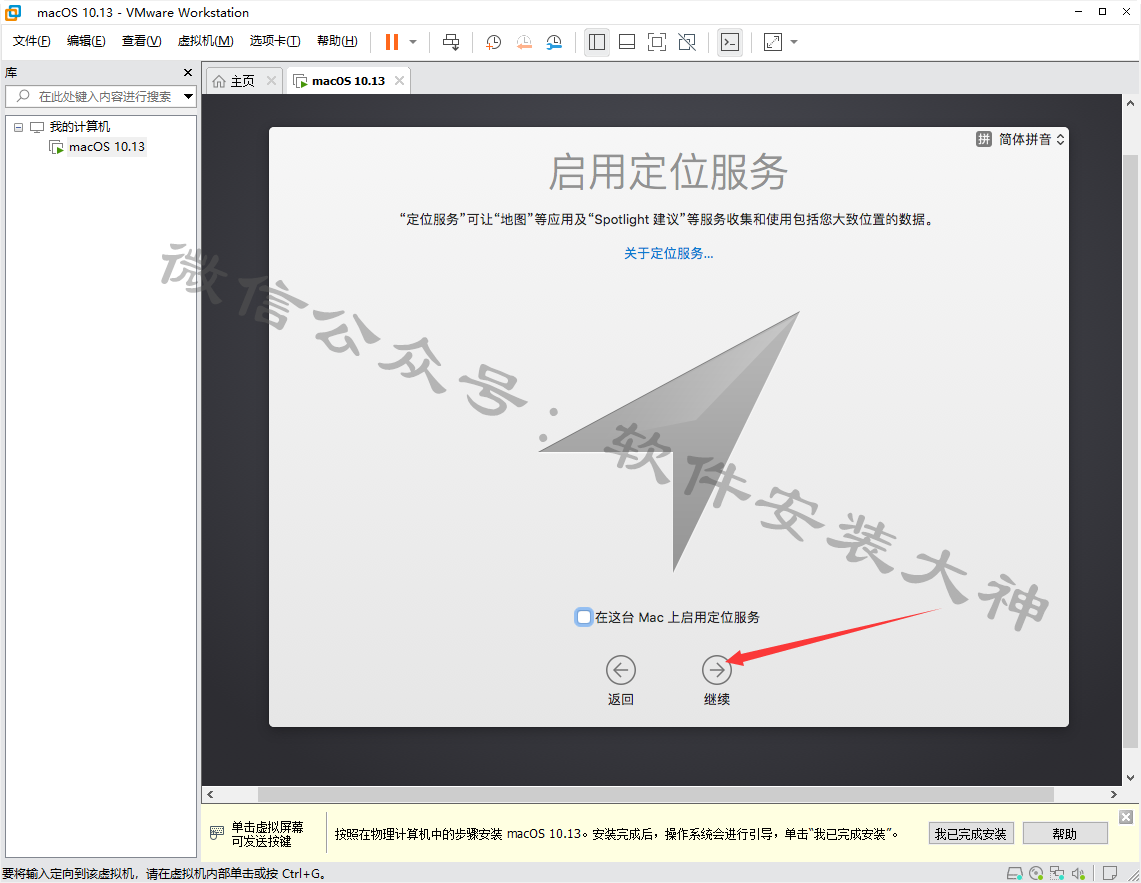
Task: Pause the virtual machine with the orange icon
Action: tap(391, 42)
